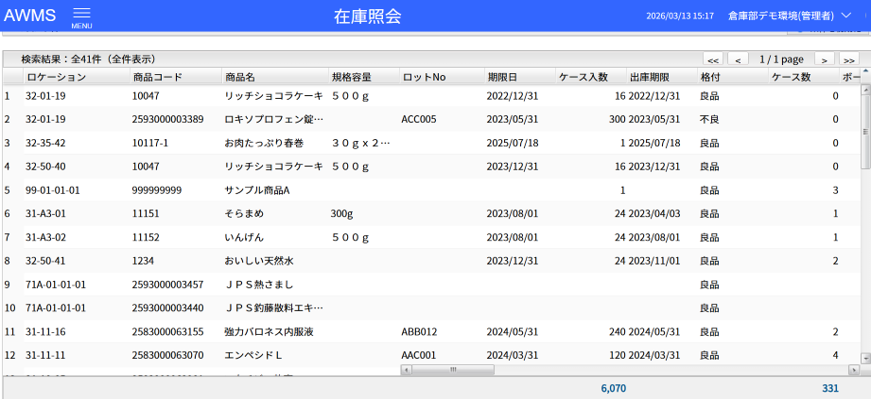The image size is (871, 399).
Task: Select いんげん product name
Action: tap(244, 237)
